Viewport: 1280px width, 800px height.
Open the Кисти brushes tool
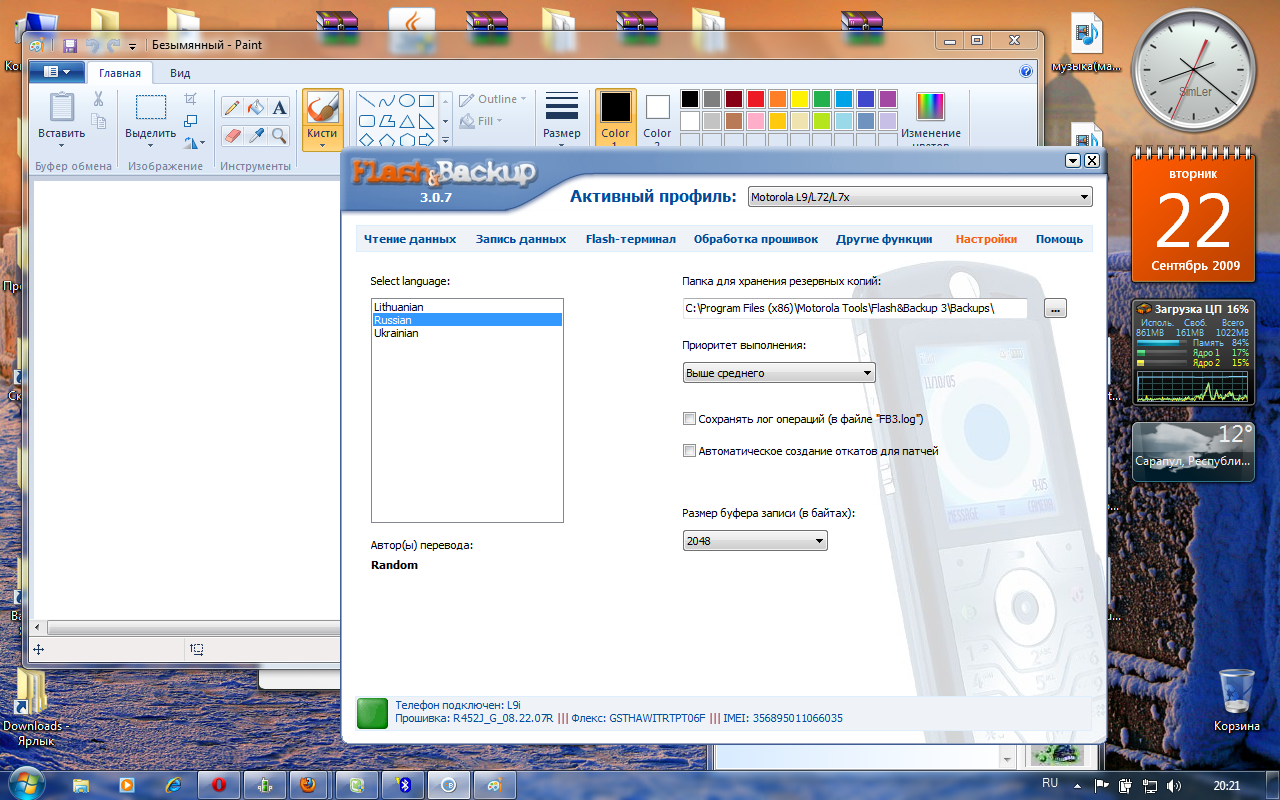[x=322, y=119]
